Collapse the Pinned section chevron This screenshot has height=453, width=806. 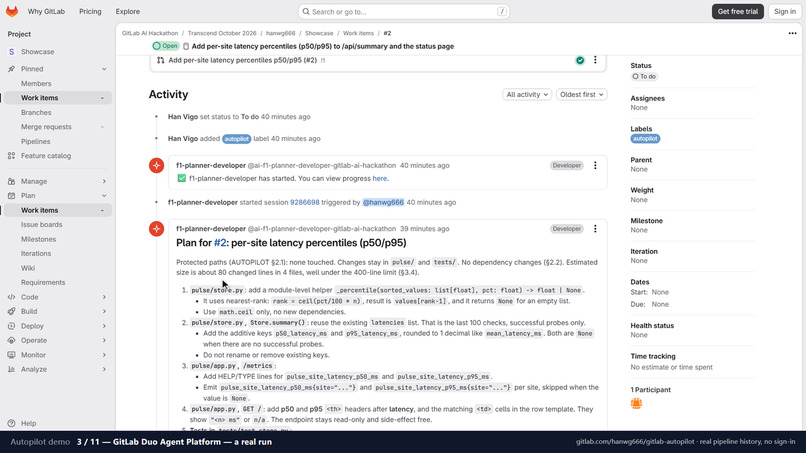[104, 69]
